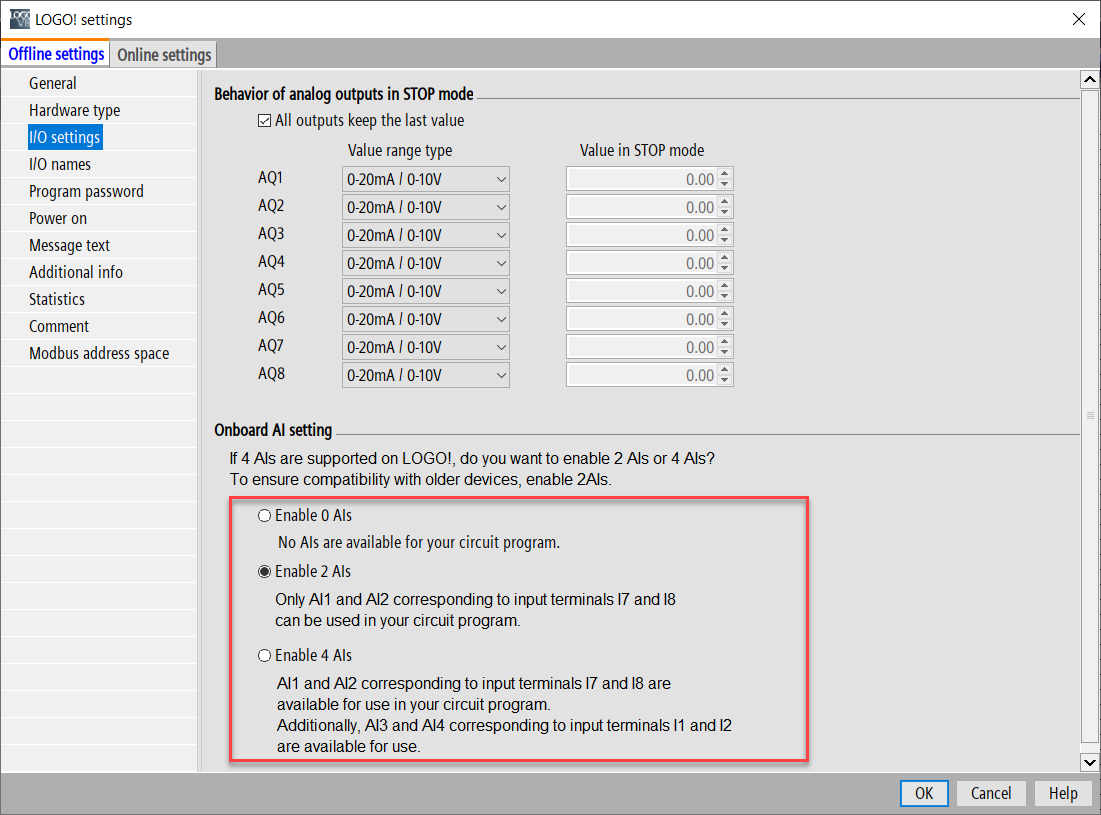Click the LOGO! settings title bar icon
Viewport: 1101px width, 815px height.
coord(20,19)
